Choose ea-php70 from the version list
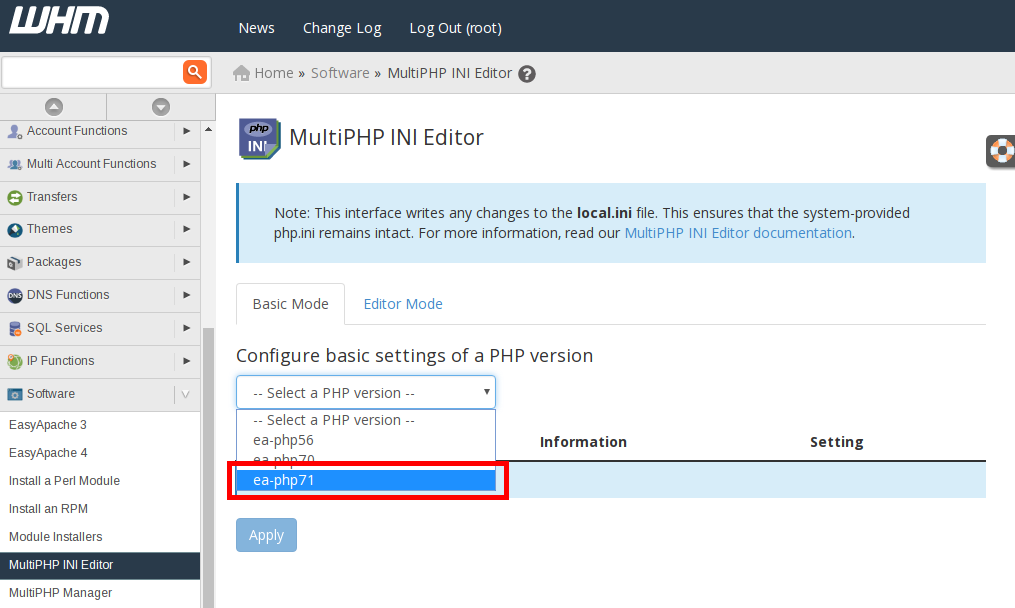 (366, 460)
